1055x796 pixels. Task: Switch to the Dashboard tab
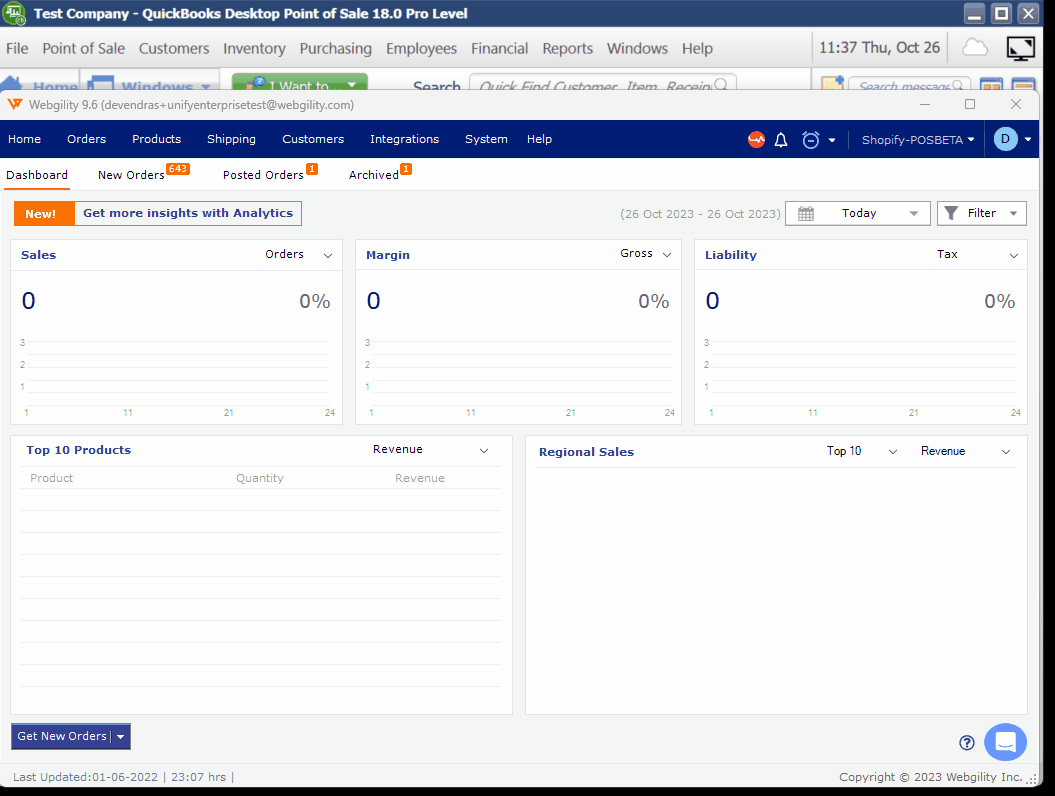pos(37,175)
